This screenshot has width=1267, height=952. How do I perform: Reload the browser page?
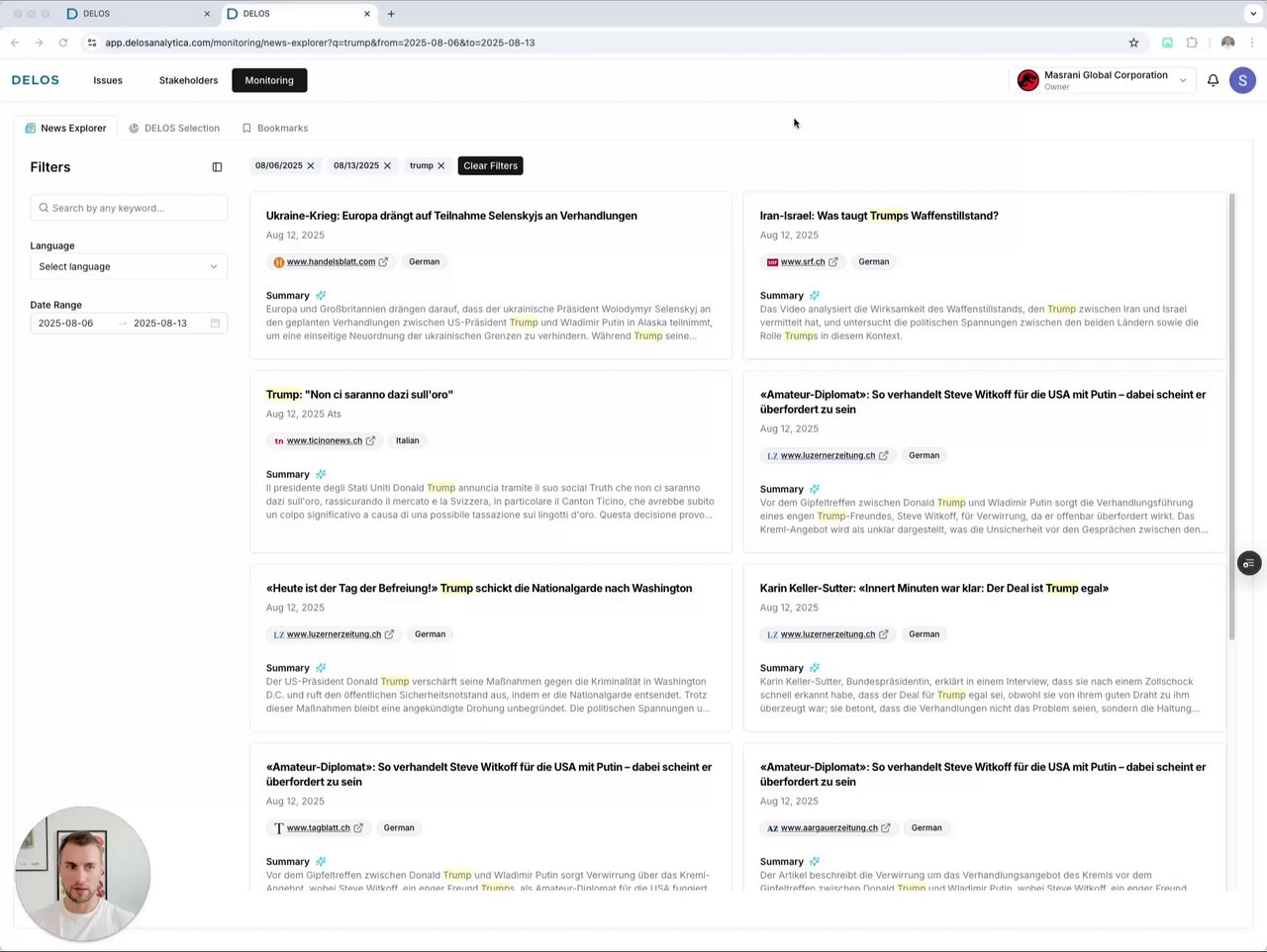[x=63, y=43]
